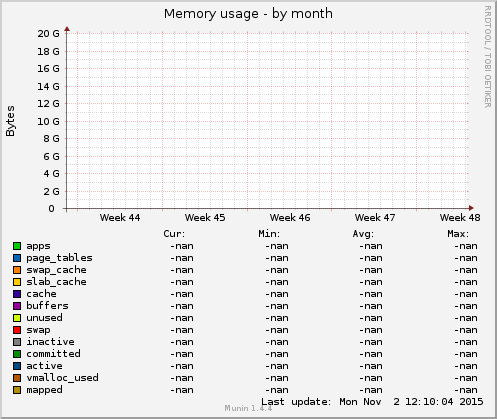Select the 'page_tables' legend label

coord(59,258)
